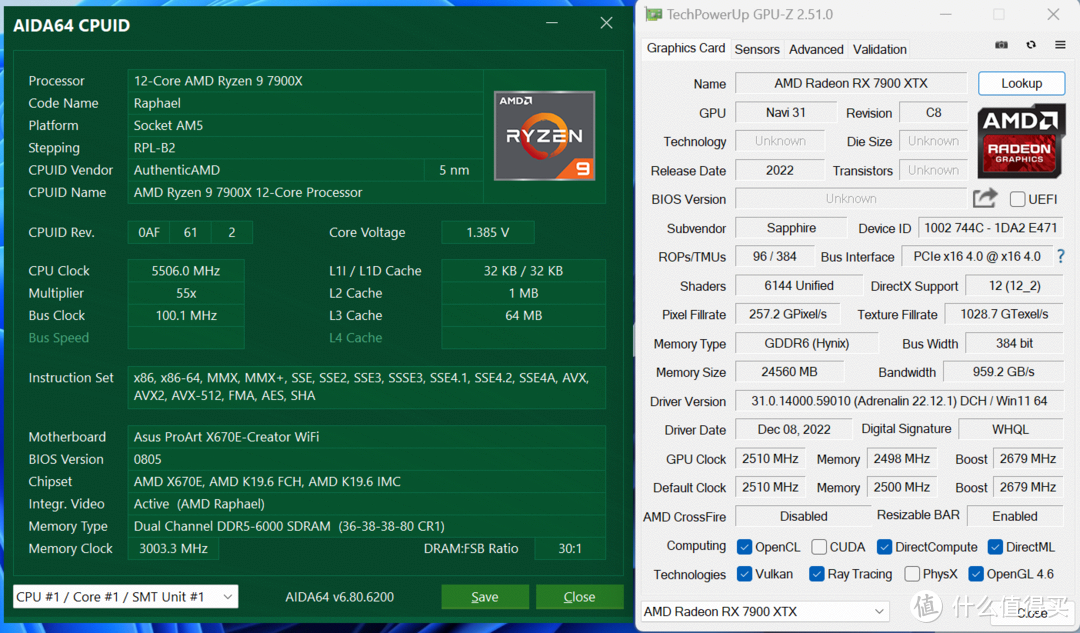1080x633 pixels.
Task: Click the AMD Ryzen 9 logo
Action: 544,135
